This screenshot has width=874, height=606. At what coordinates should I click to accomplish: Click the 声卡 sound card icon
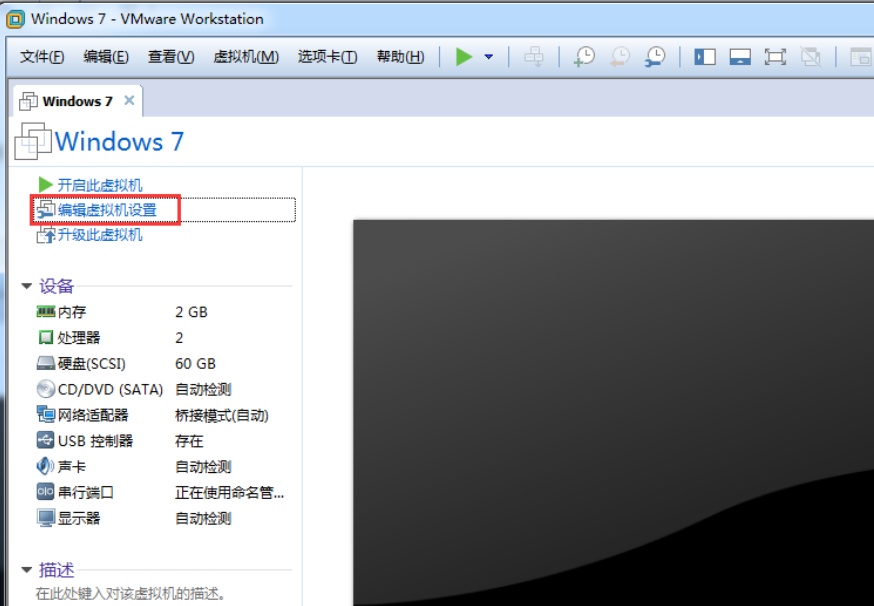(x=46, y=466)
